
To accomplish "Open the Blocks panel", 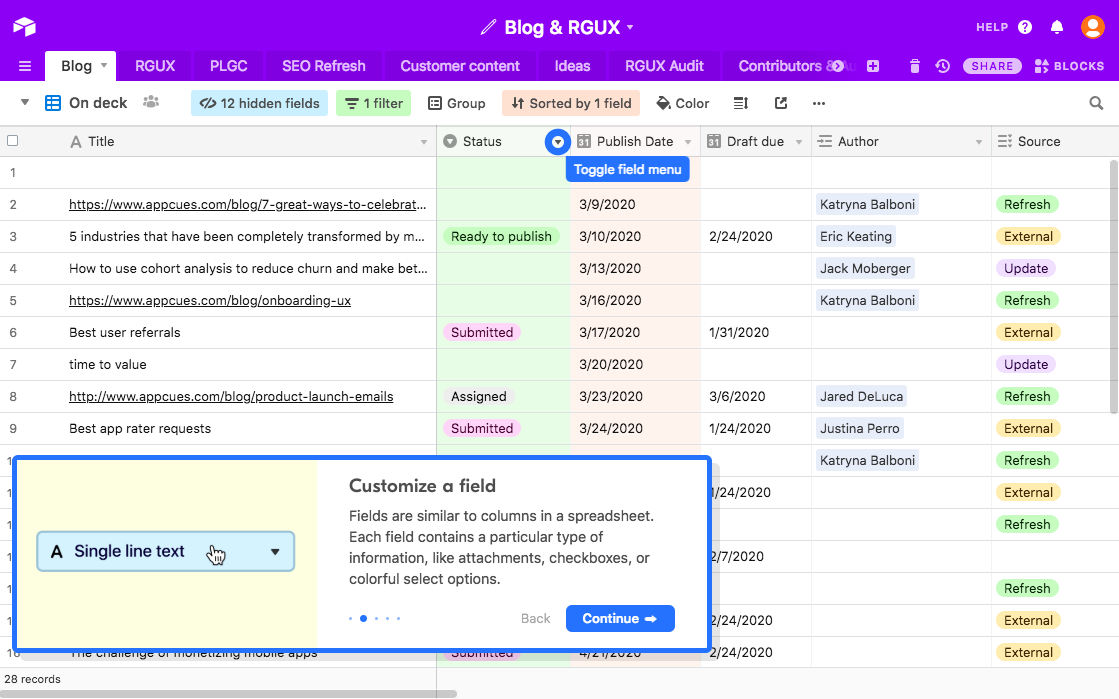I will click(1069, 66).
